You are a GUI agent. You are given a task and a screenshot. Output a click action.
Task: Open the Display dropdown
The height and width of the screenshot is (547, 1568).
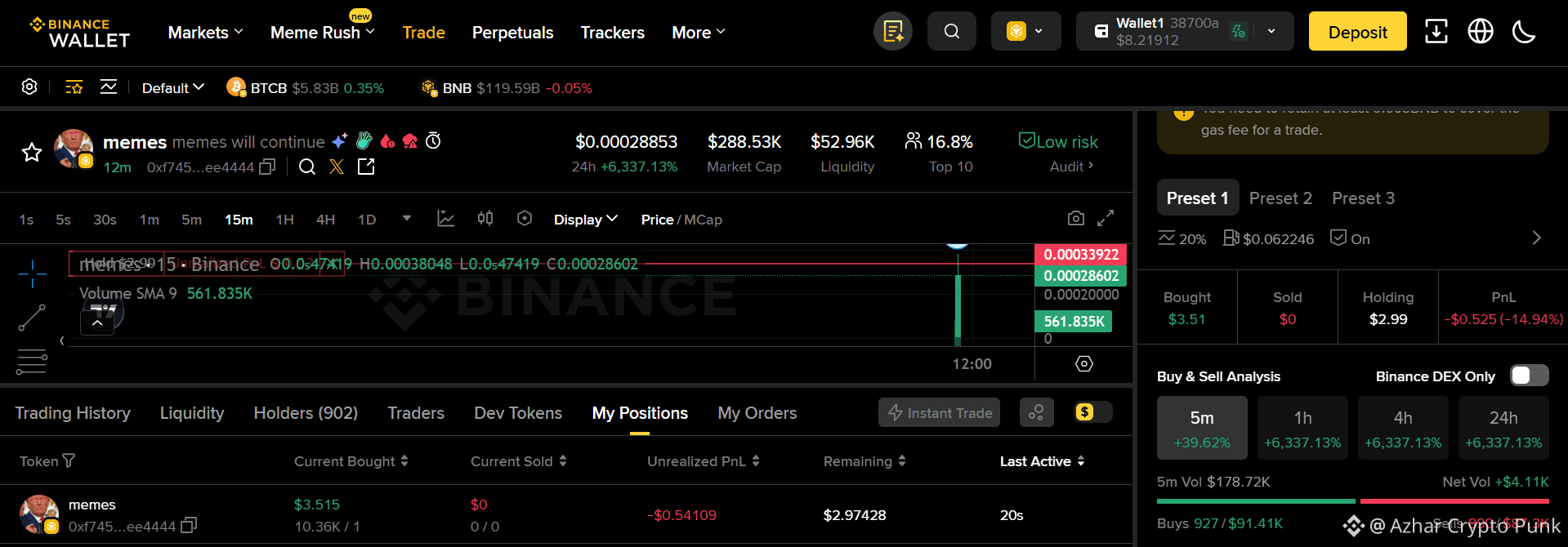(585, 220)
